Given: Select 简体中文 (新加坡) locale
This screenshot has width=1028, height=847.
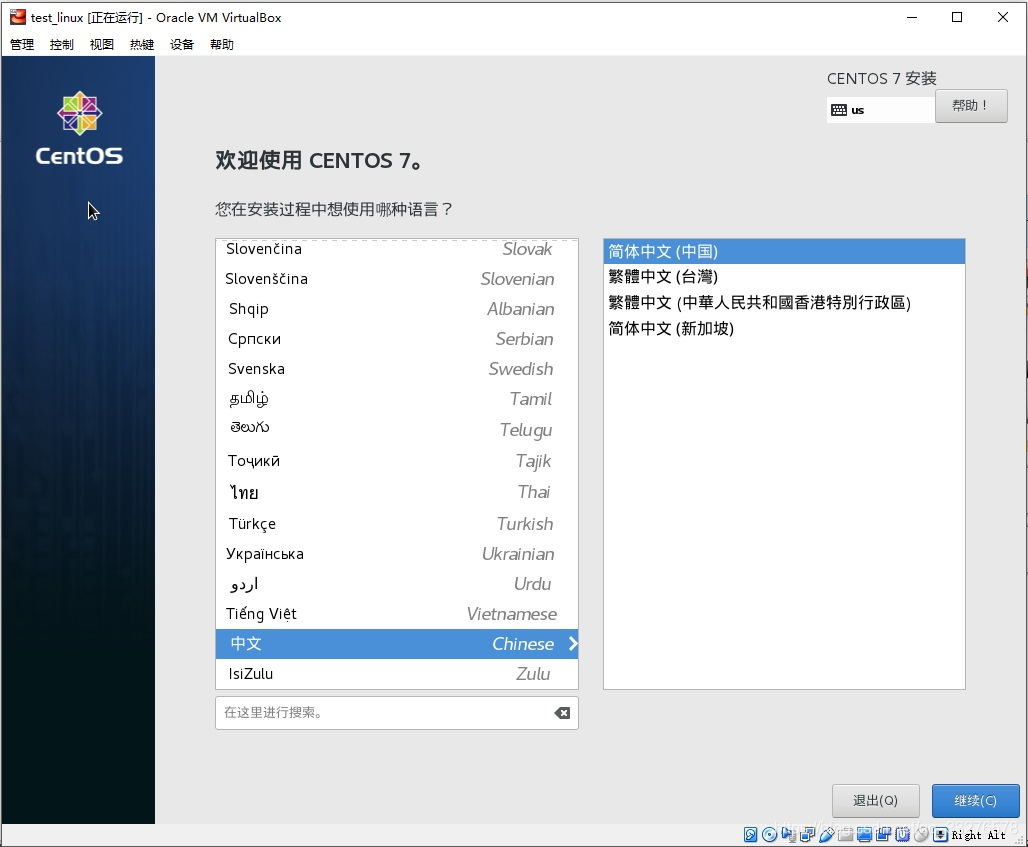Looking at the screenshot, I should [x=784, y=328].
